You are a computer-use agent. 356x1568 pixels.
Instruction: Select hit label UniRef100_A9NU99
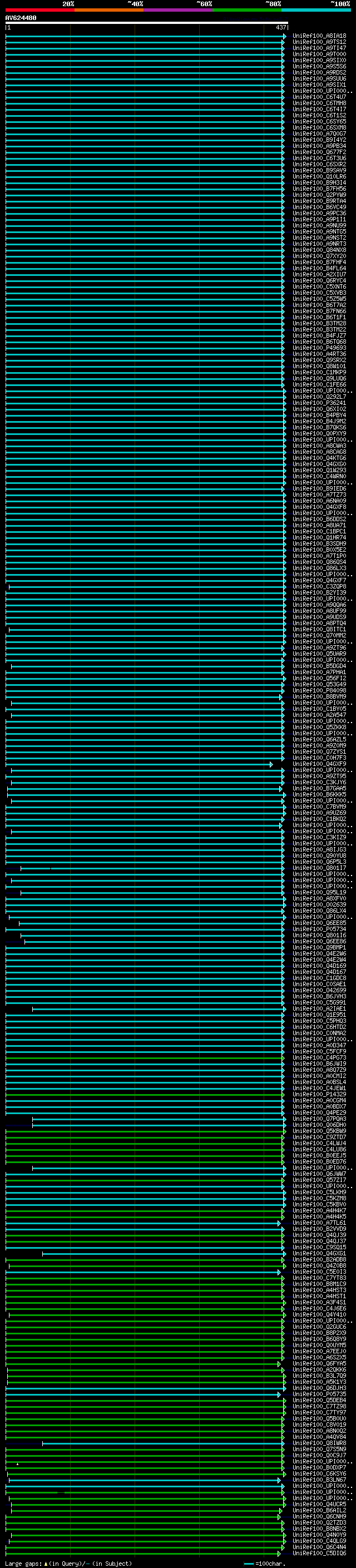pyautogui.click(x=319, y=225)
